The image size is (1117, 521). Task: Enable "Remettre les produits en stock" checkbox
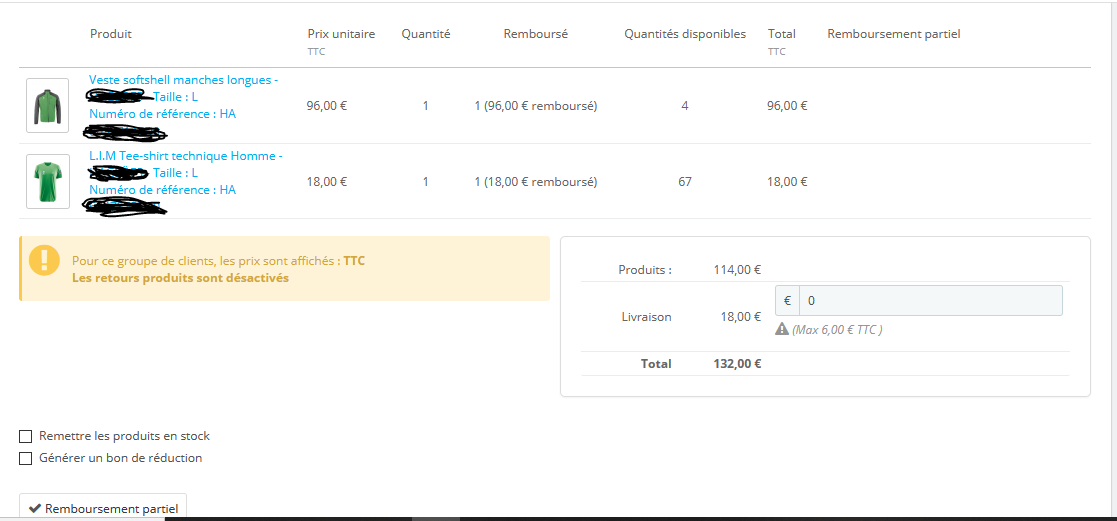coord(25,436)
